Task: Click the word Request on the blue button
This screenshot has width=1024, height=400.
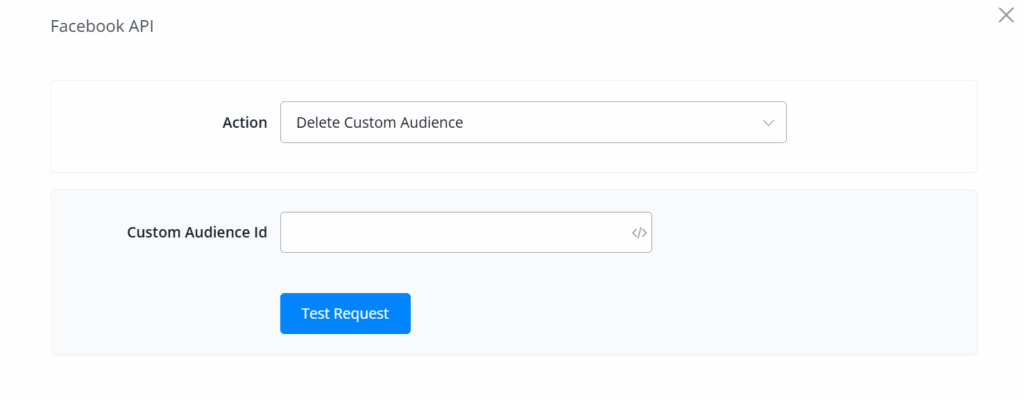Action: [361, 313]
